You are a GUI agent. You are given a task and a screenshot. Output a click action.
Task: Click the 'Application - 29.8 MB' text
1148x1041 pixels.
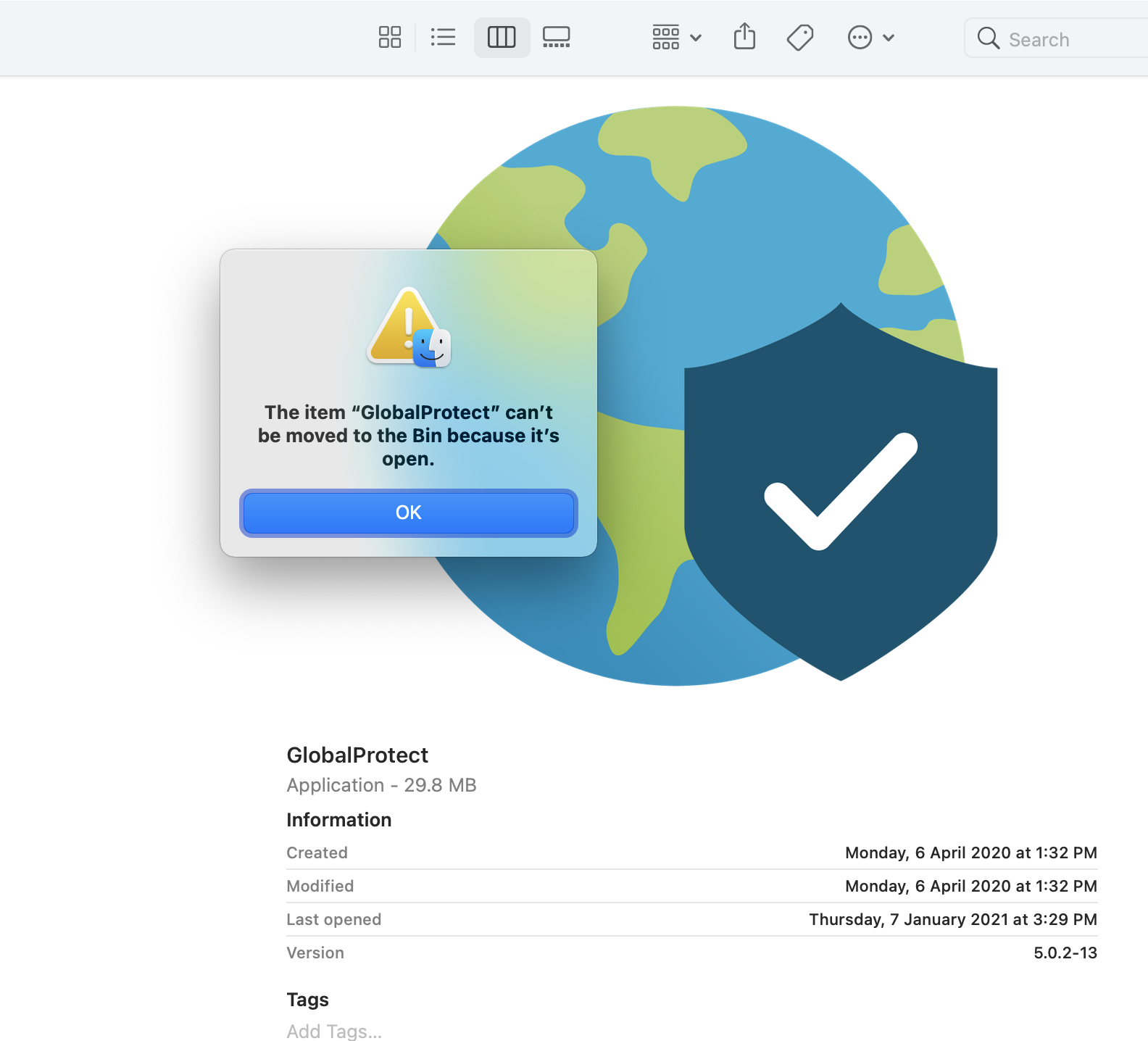[381, 785]
